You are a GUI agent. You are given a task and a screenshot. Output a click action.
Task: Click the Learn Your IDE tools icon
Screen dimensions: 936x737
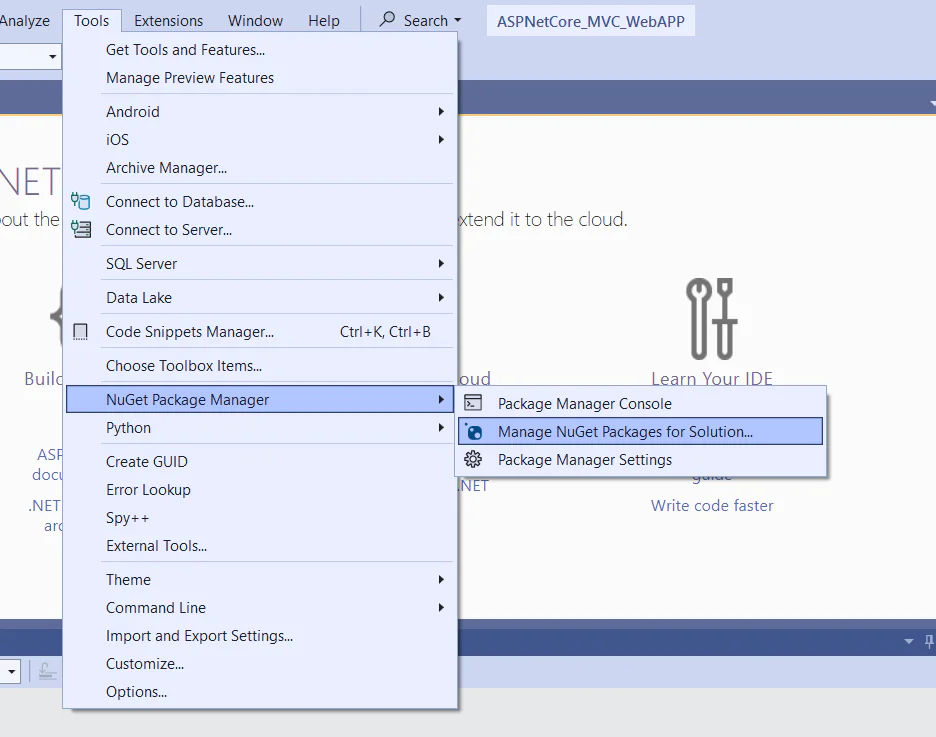click(x=712, y=319)
